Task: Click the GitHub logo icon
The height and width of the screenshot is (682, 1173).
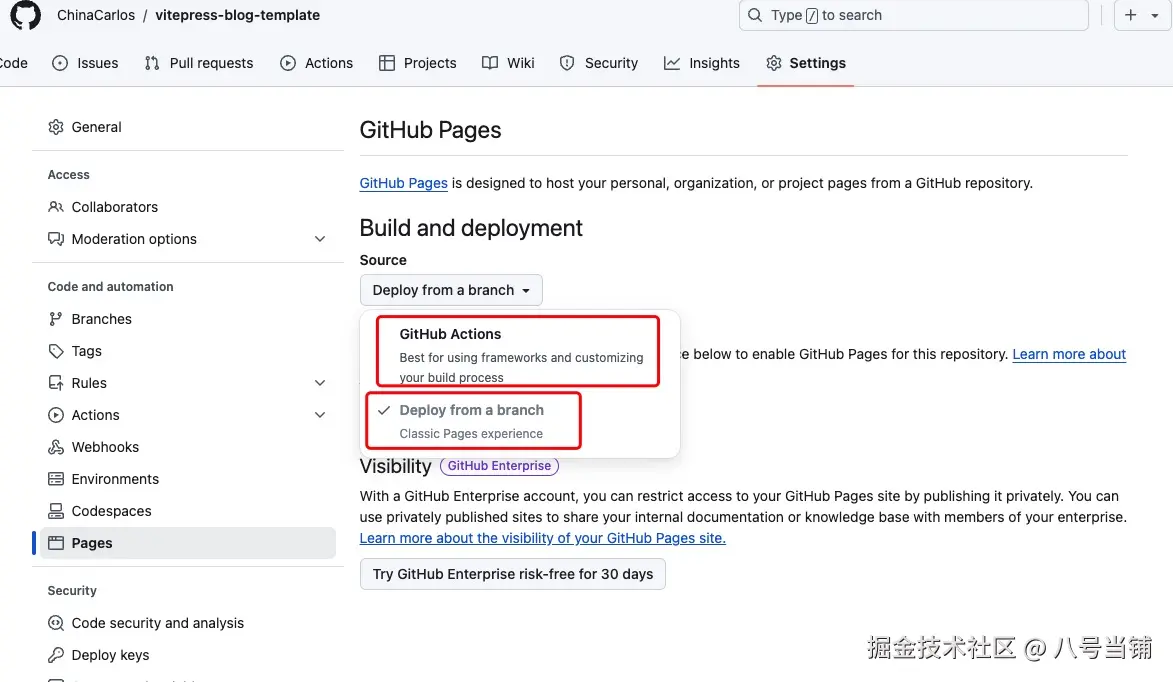Action: [x=24, y=15]
